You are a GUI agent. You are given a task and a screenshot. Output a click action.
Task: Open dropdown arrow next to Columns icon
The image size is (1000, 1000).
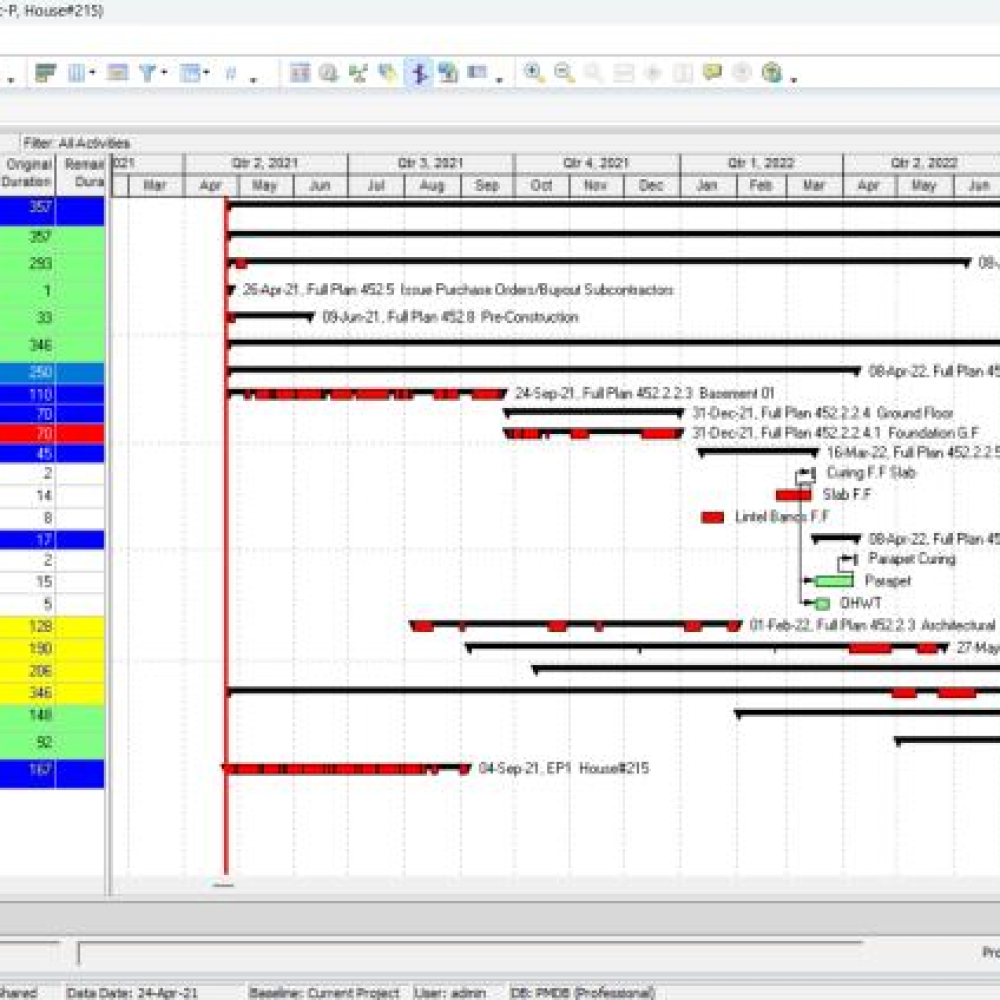point(93,74)
